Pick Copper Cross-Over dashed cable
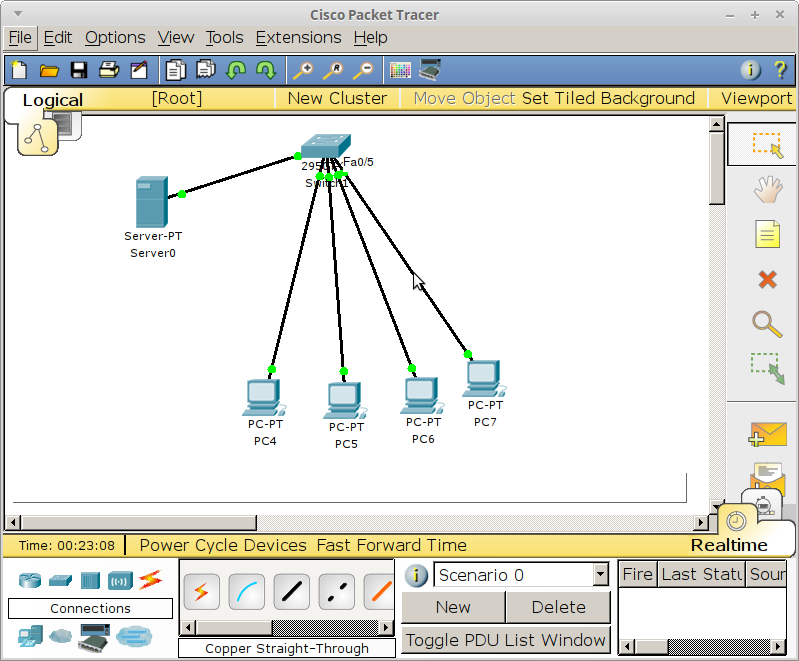The width and height of the screenshot is (799, 661). (x=336, y=592)
